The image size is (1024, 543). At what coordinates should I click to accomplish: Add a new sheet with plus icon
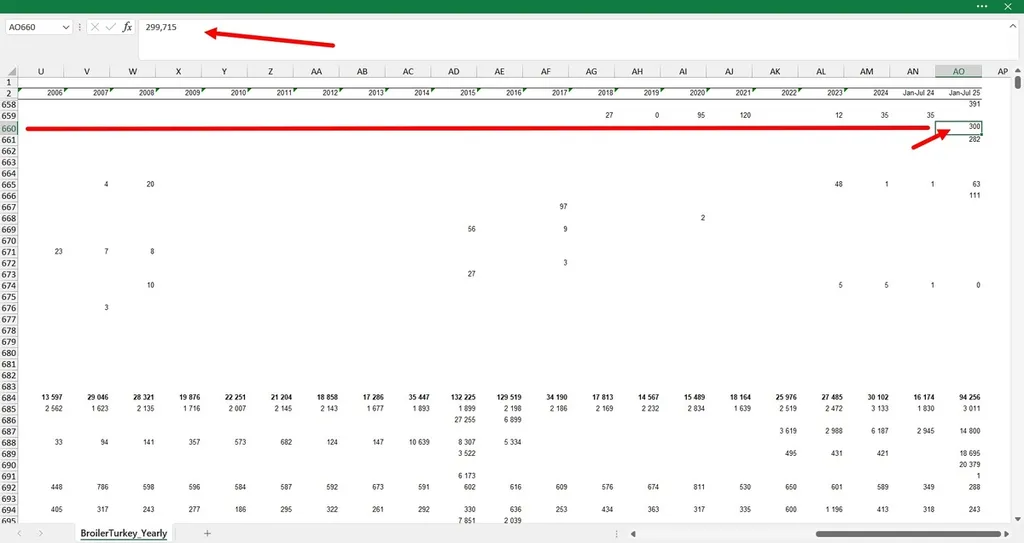coord(207,533)
